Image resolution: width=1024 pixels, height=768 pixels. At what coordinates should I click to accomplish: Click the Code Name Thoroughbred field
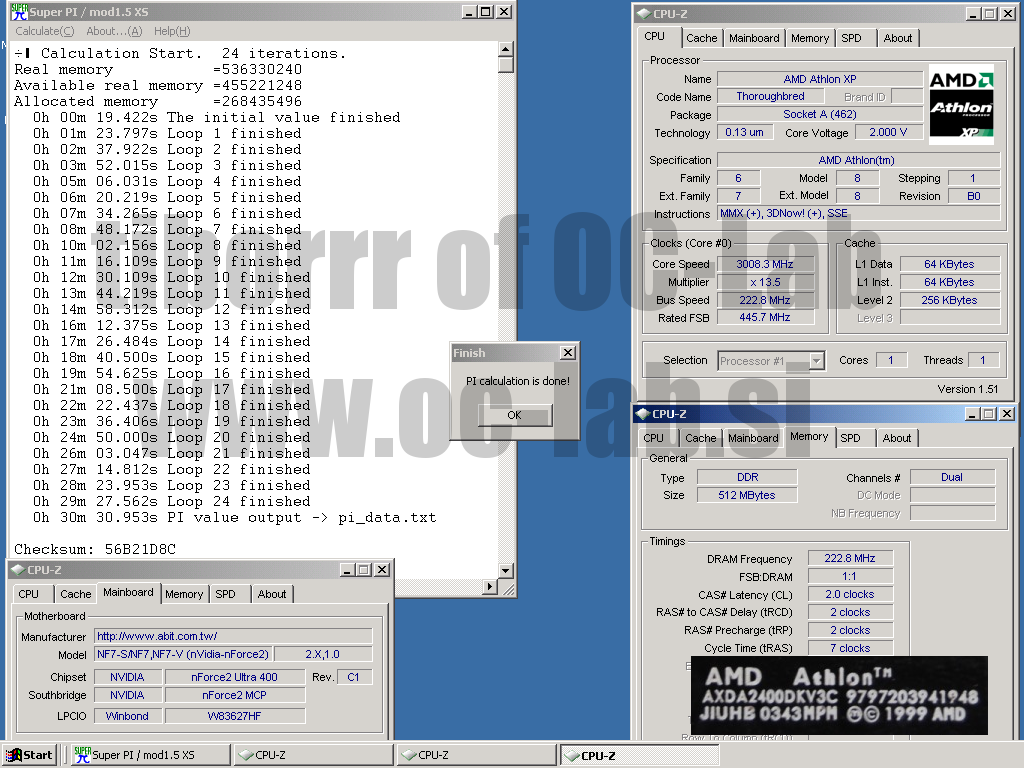771,96
